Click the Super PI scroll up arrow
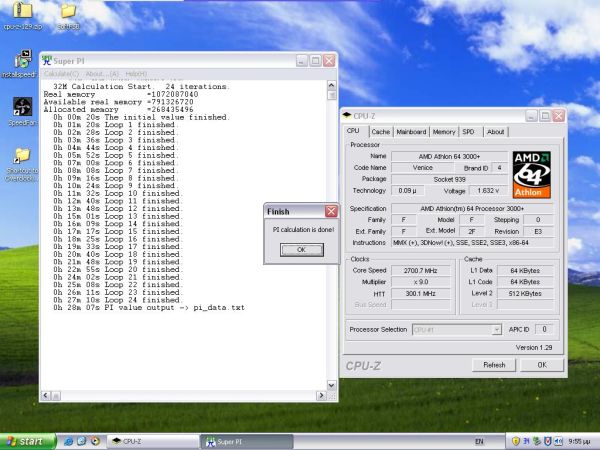Screen dimensions: 600x450 (331, 85)
